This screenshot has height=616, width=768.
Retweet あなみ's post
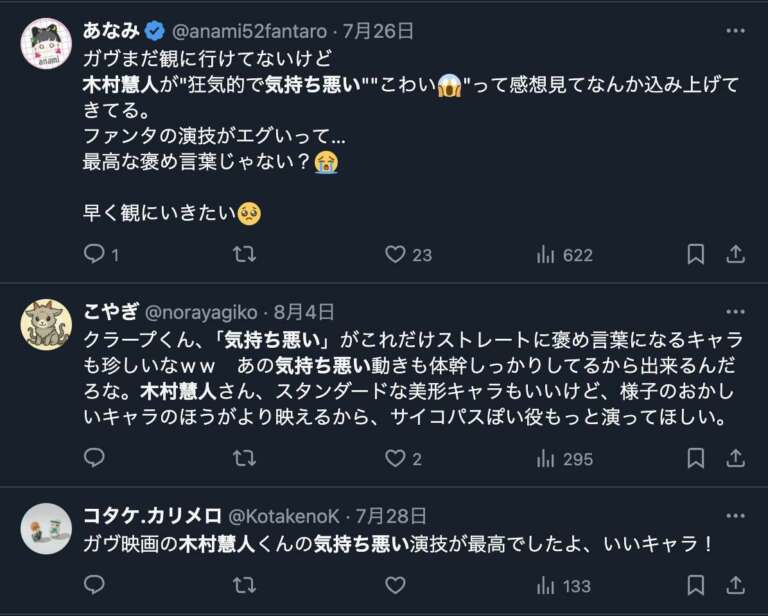point(244,254)
